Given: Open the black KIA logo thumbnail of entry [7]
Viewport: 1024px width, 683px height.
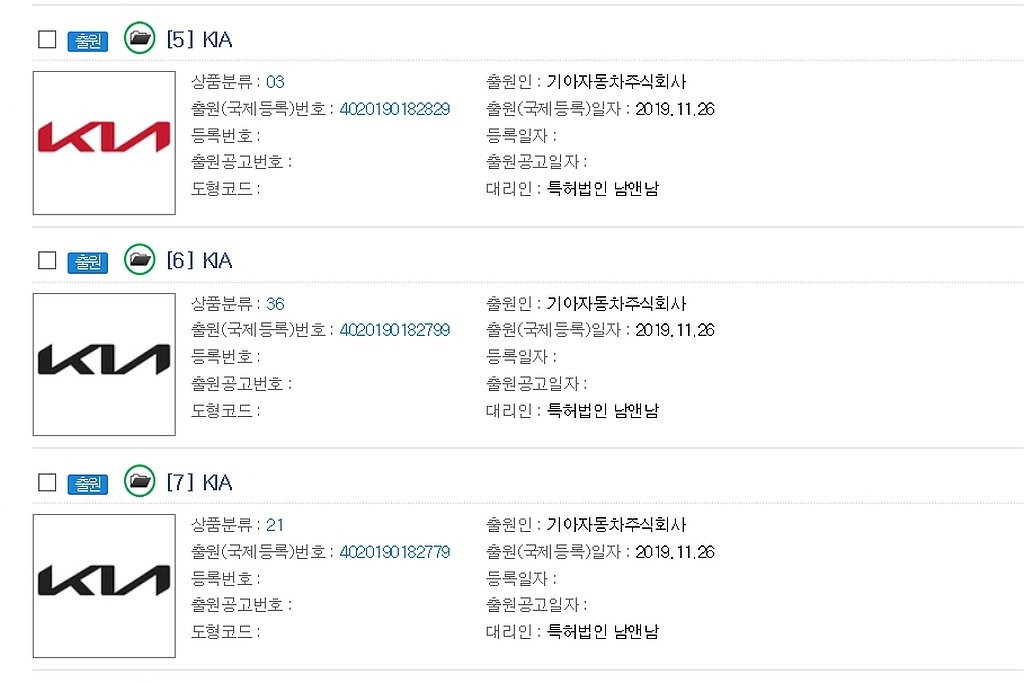Looking at the screenshot, I should pyautogui.click(x=104, y=586).
